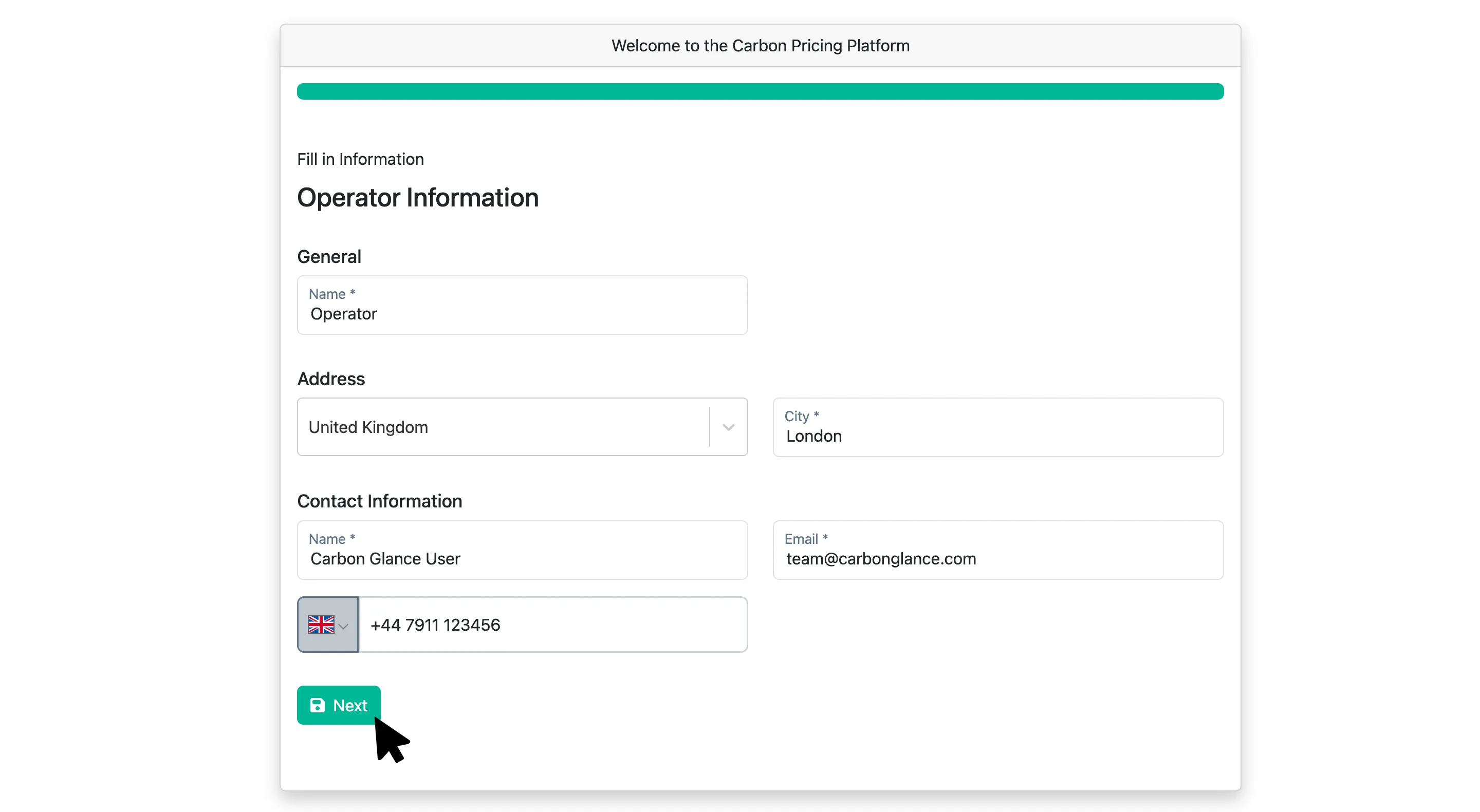Click the country dropdown chevron arrow
The width and height of the screenshot is (1480, 812).
[x=729, y=427]
